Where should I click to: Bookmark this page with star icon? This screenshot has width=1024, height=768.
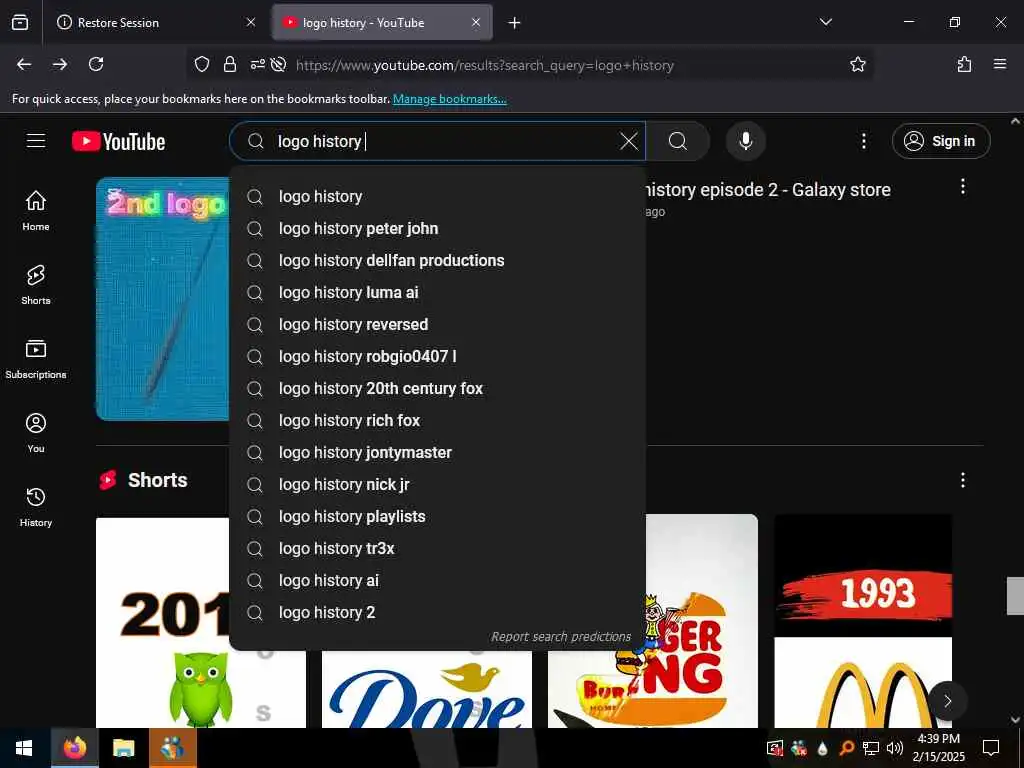[x=857, y=64]
